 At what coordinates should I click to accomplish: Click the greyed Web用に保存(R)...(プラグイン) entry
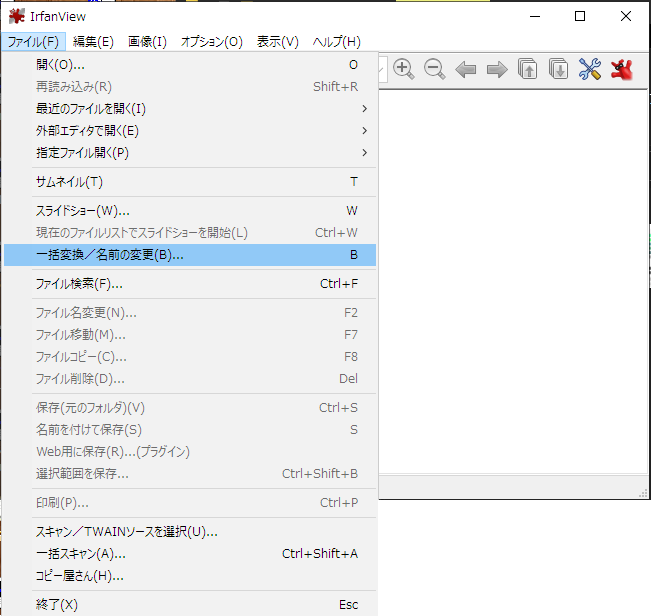pos(190,452)
